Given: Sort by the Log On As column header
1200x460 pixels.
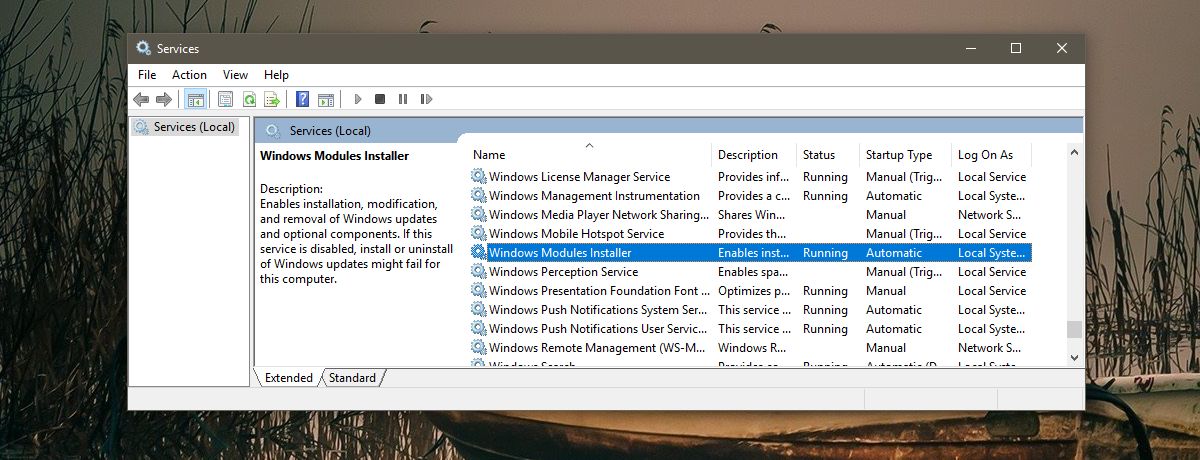Looking at the screenshot, I should pyautogui.click(x=991, y=155).
